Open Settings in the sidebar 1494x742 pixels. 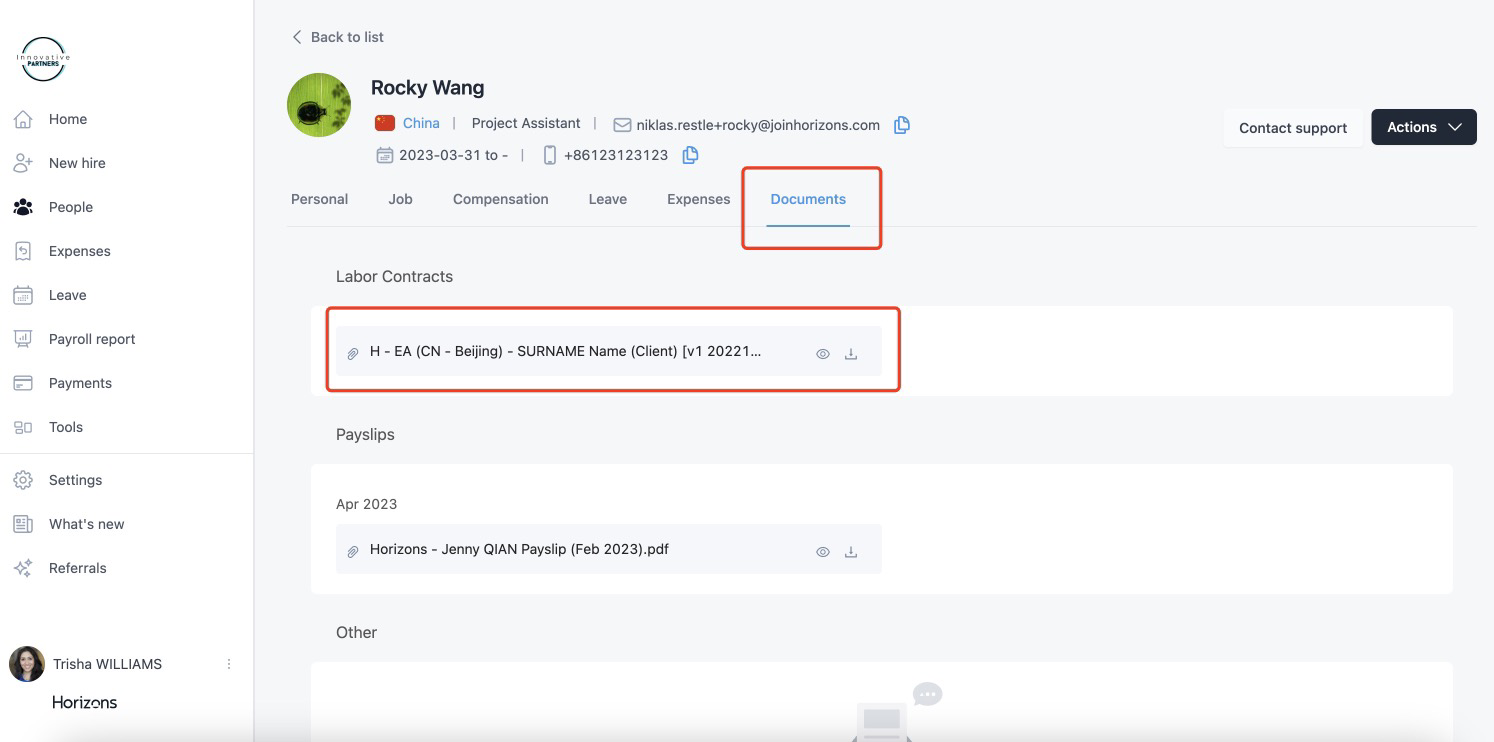[75, 480]
